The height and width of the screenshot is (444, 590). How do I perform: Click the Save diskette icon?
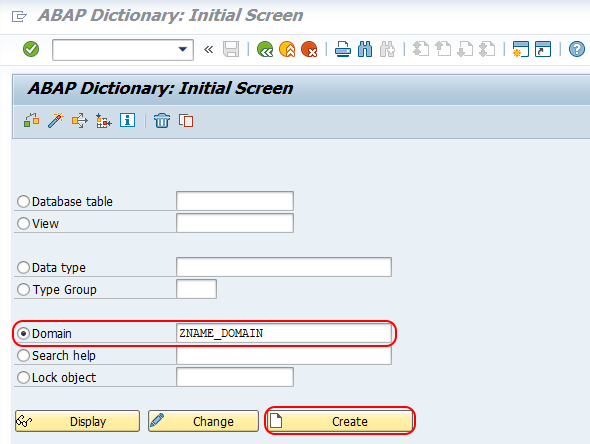pos(231,49)
